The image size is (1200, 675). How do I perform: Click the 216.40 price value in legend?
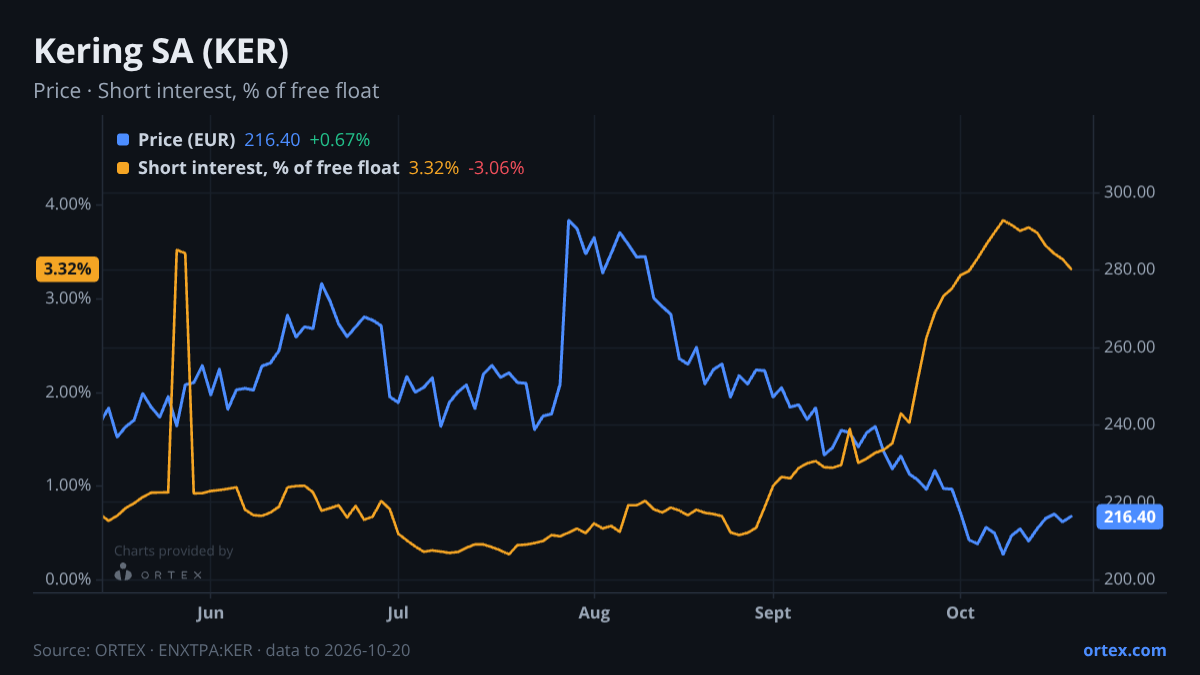tap(272, 140)
